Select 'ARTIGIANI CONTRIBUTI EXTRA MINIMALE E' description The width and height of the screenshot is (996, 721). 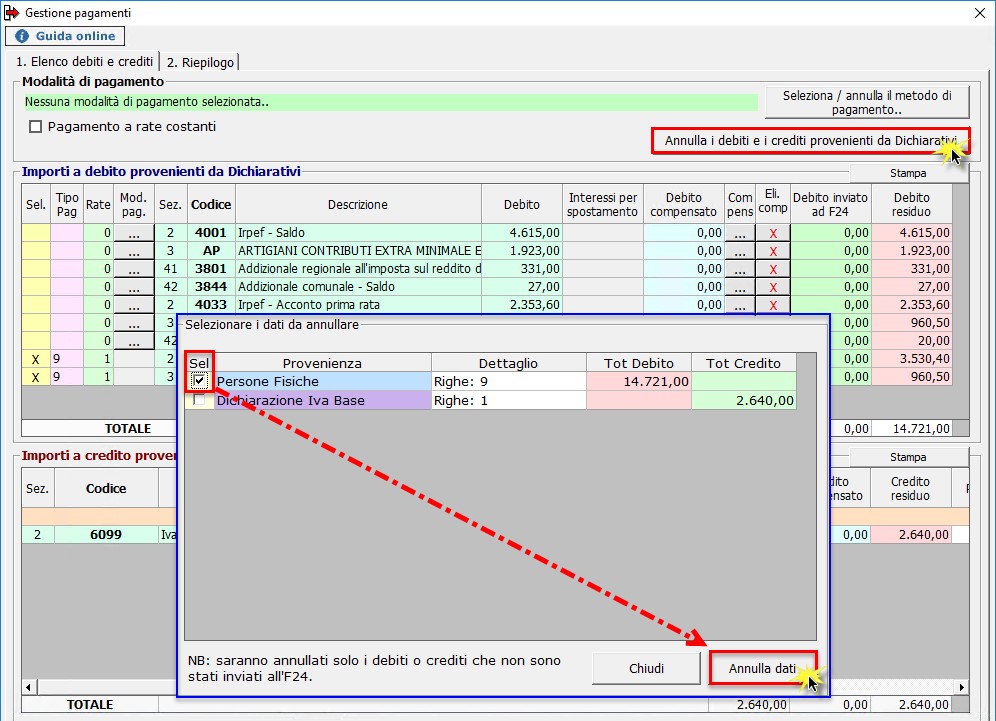[x=359, y=251]
